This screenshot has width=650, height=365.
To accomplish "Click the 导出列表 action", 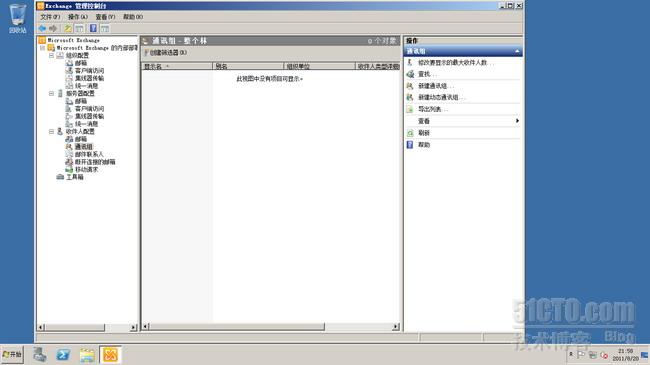I will 432,110.
